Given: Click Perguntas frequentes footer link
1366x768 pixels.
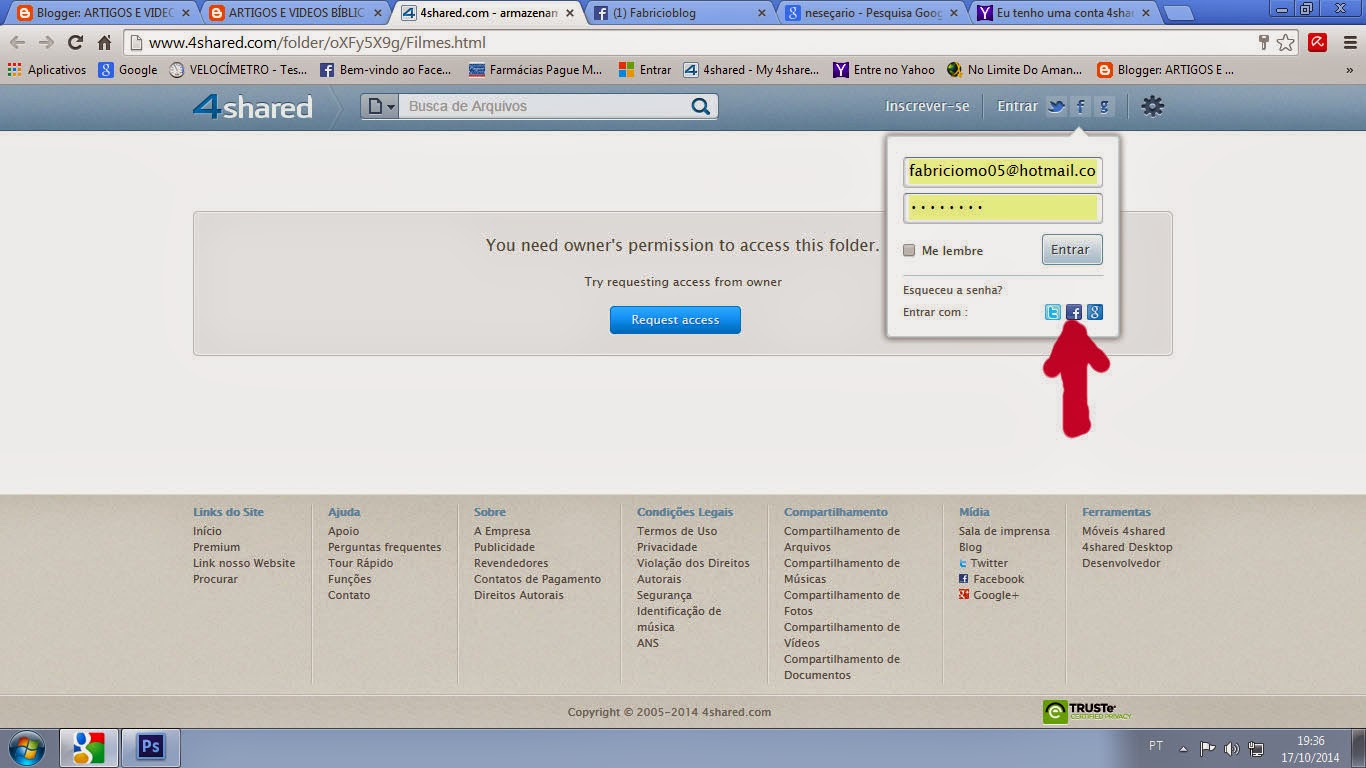Looking at the screenshot, I should point(384,547).
